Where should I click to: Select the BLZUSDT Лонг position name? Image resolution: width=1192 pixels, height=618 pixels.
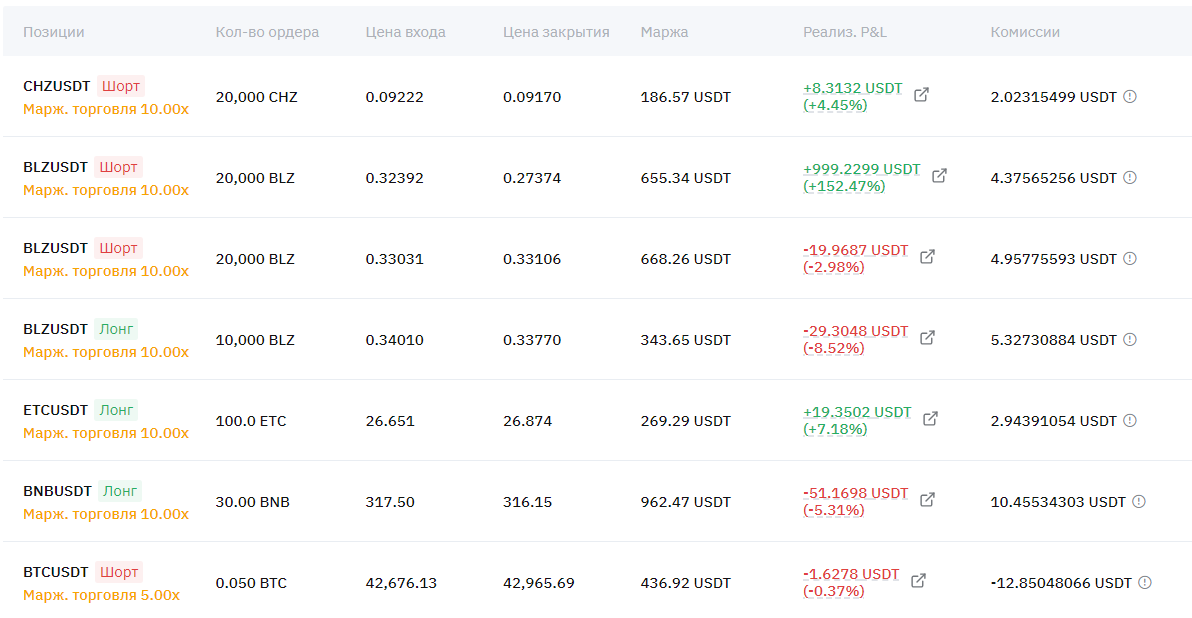[55, 329]
